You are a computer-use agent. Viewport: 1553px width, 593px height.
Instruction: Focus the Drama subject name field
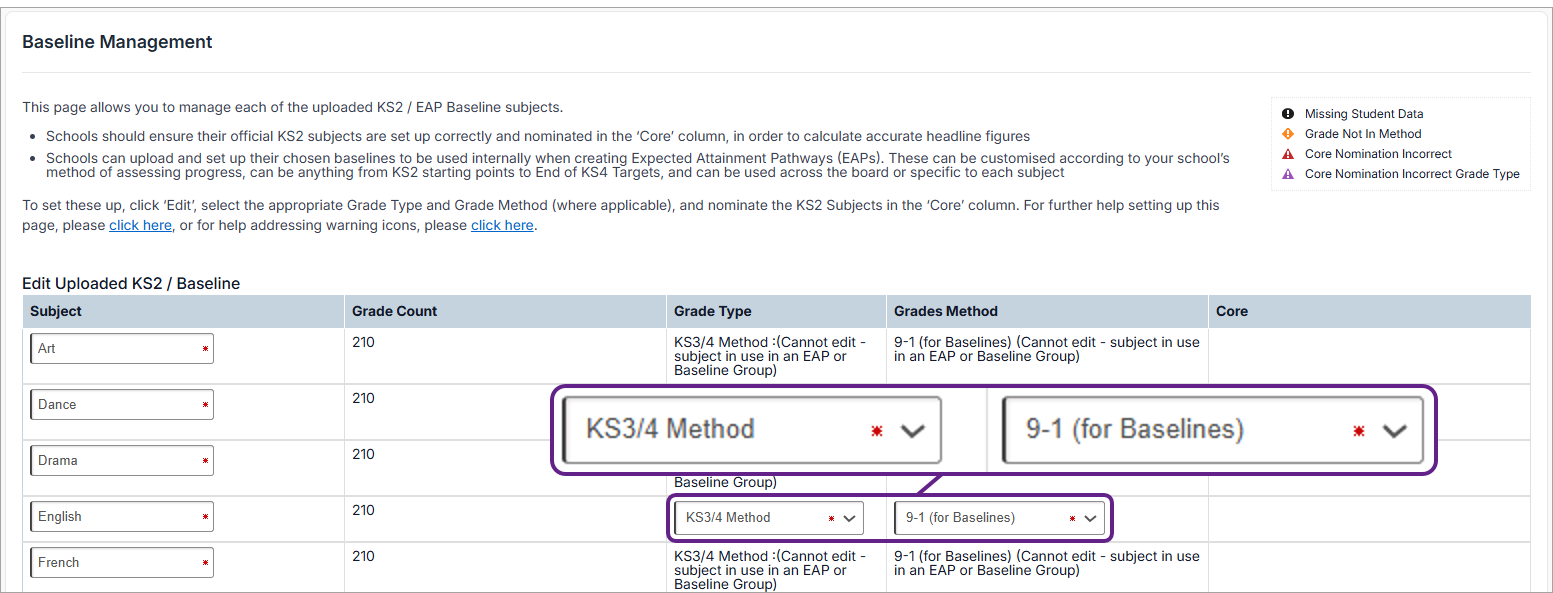pyautogui.click(x=121, y=461)
